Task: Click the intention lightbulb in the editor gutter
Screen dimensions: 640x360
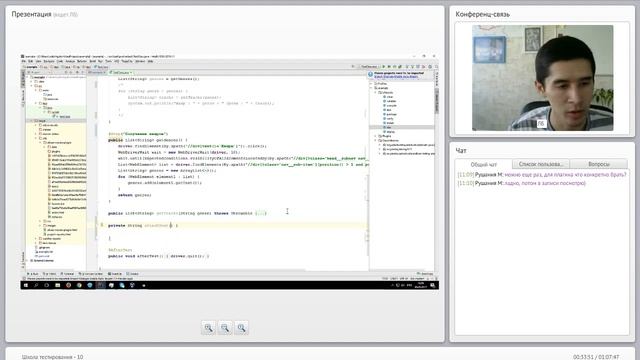Action: click(102, 224)
